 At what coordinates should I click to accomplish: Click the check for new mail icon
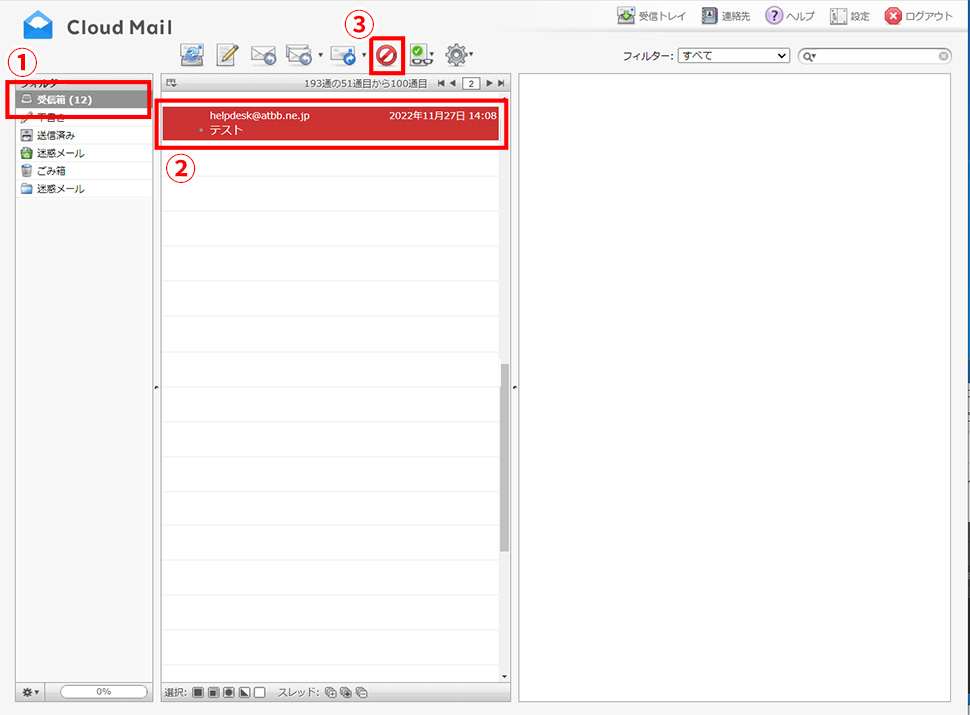coord(192,55)
